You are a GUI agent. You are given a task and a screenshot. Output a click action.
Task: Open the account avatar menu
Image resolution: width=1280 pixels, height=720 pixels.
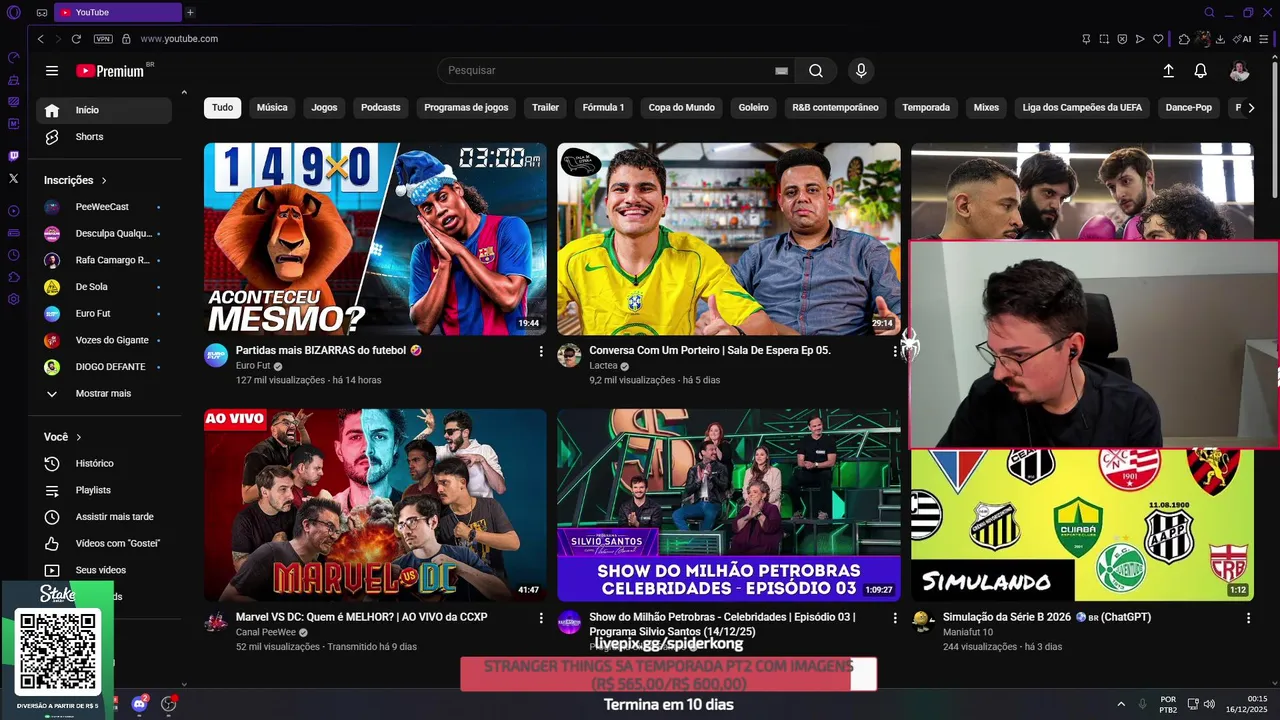tap(1239, 71)
